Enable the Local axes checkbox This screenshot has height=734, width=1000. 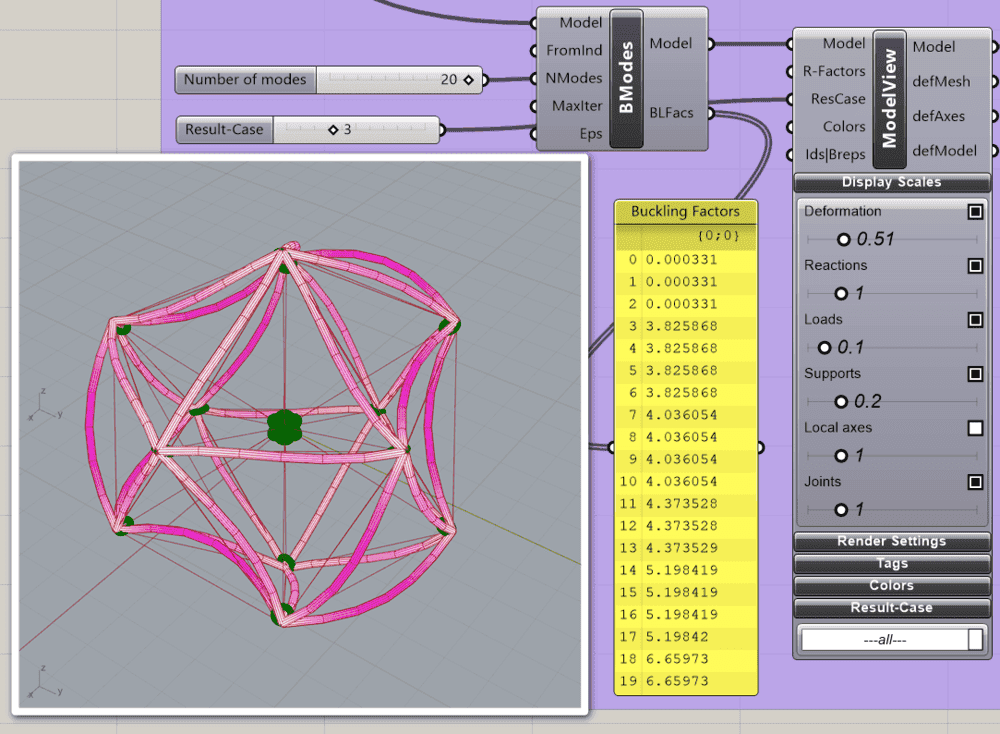click(975, 428)
